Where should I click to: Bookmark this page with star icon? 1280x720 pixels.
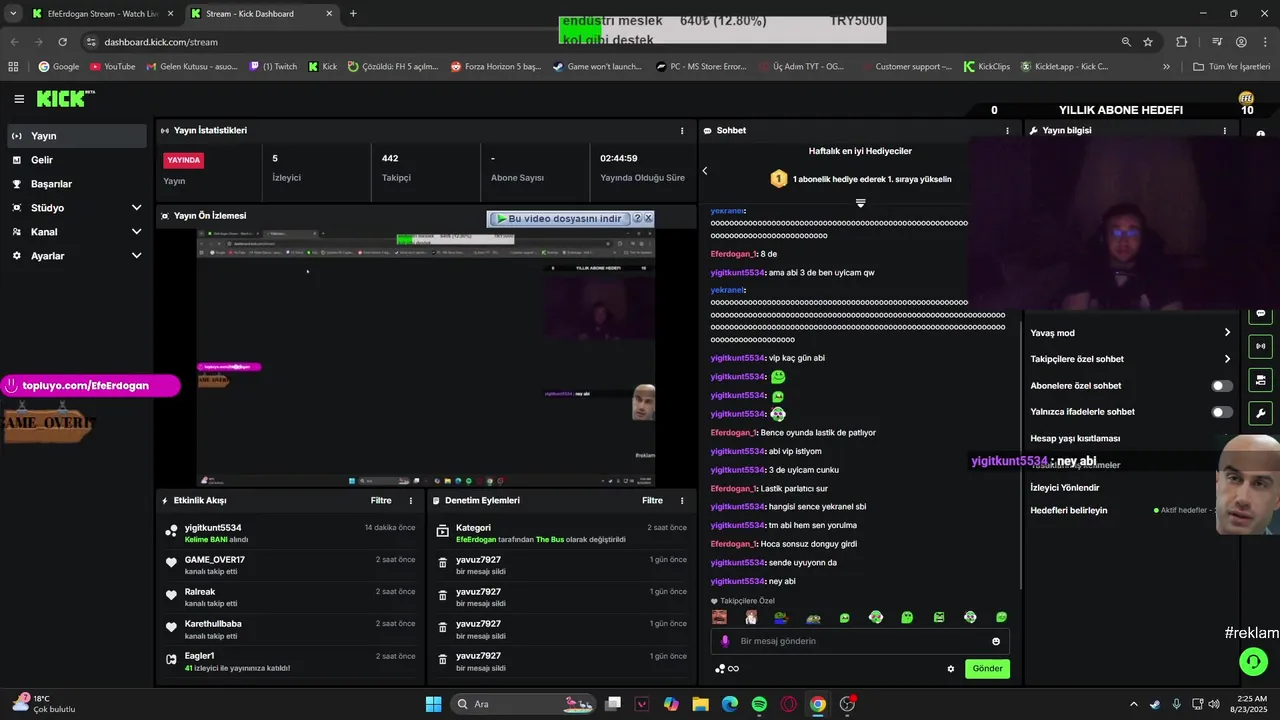(1148, 42)
